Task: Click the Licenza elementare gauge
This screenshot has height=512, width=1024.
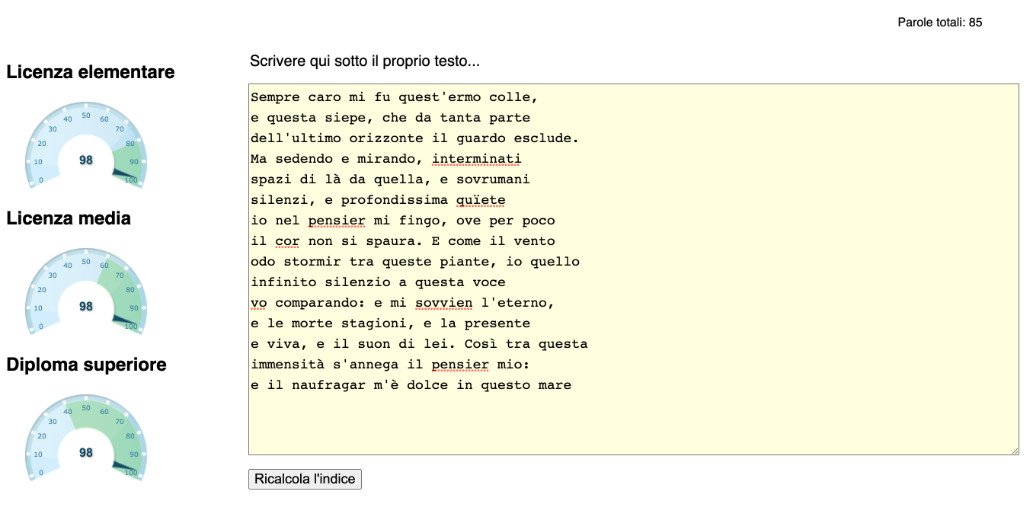Action: (x=86, y=145)
